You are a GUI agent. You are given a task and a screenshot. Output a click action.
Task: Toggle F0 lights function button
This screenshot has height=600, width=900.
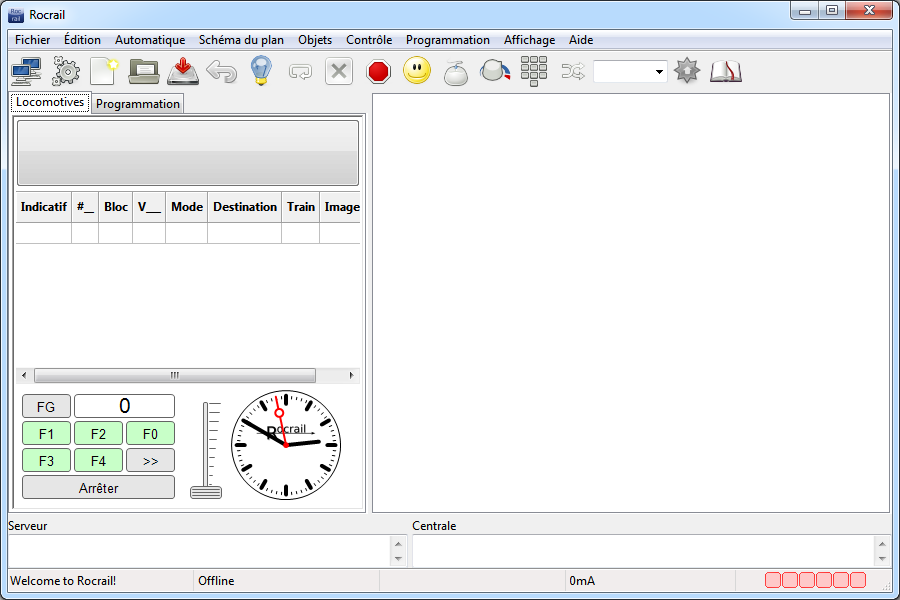[150, 434]
